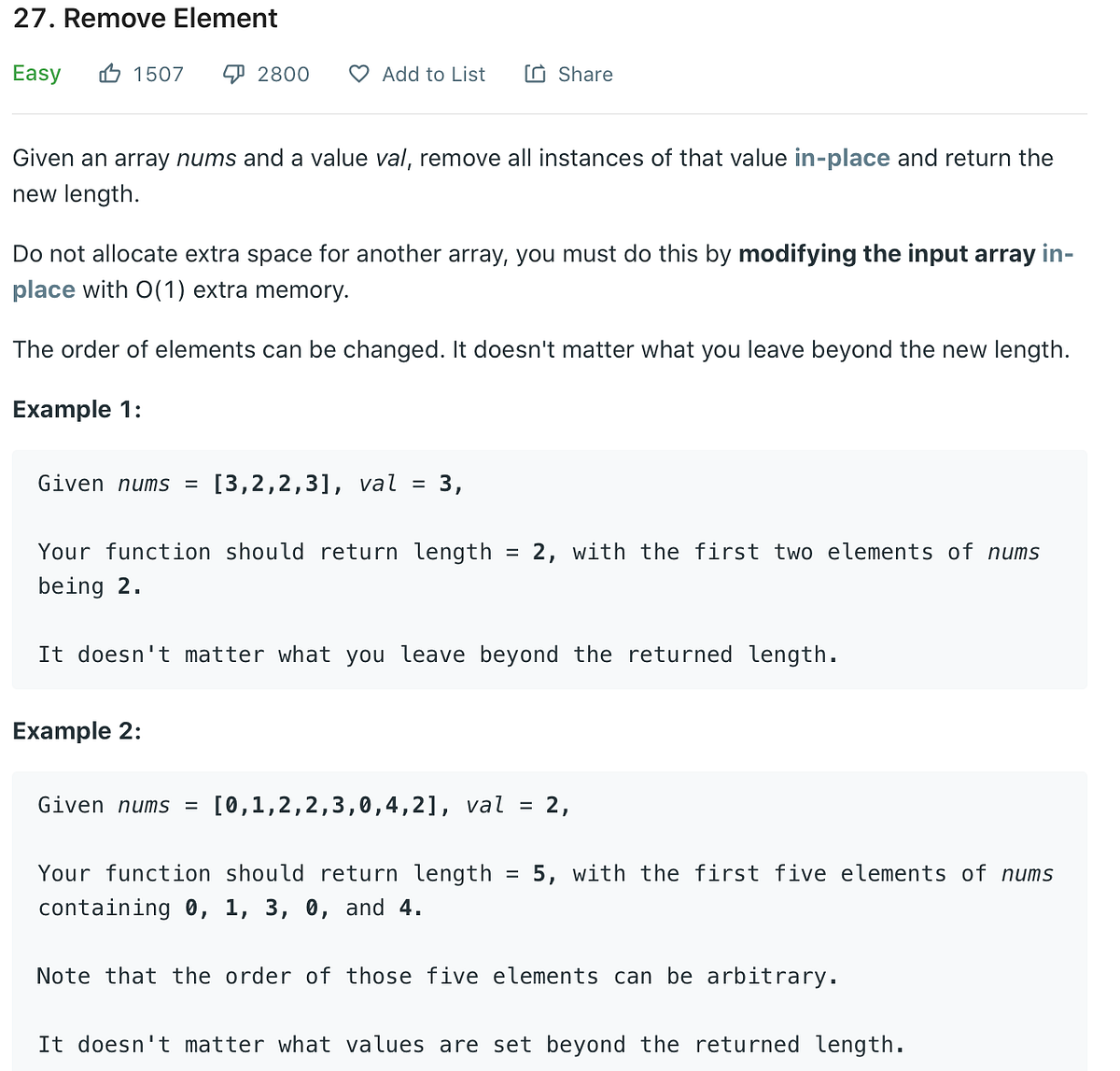Upvote the problem with thumbs up icon

pyautogui.click(x=109, y=74)
